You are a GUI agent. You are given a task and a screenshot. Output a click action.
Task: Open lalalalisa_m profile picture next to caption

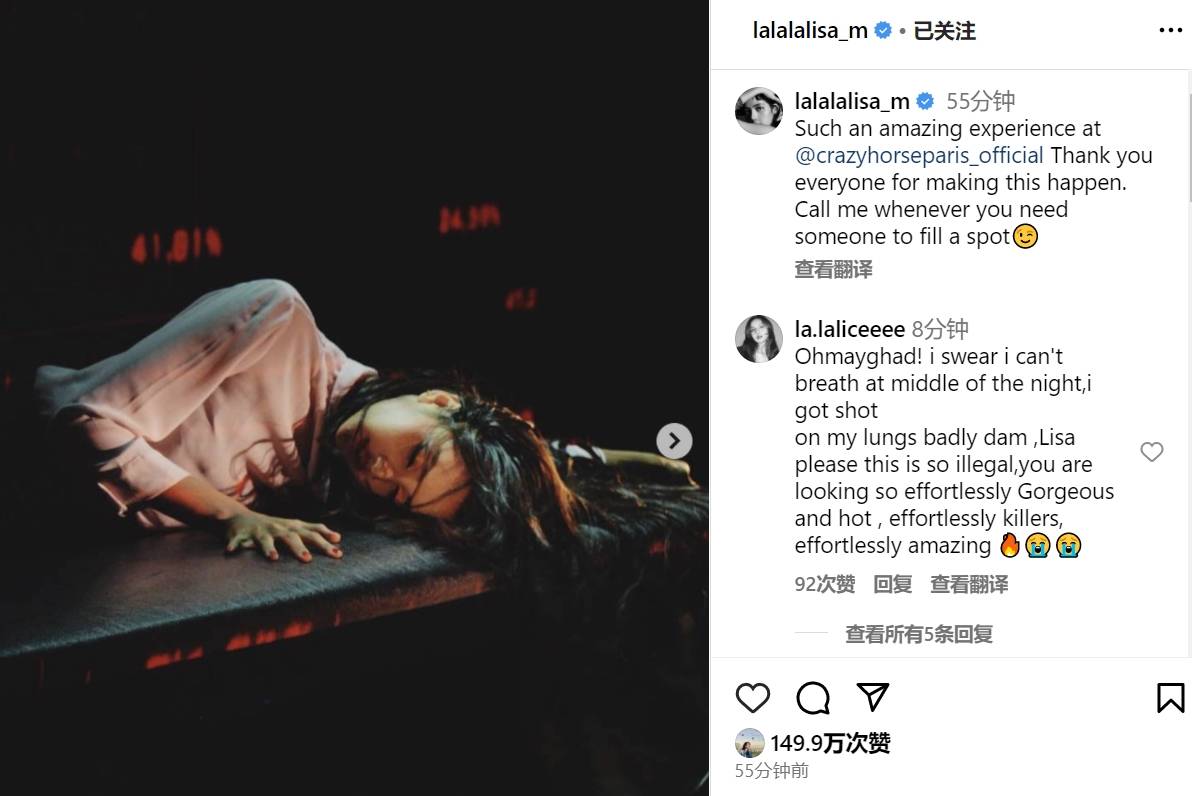[759, 111]
